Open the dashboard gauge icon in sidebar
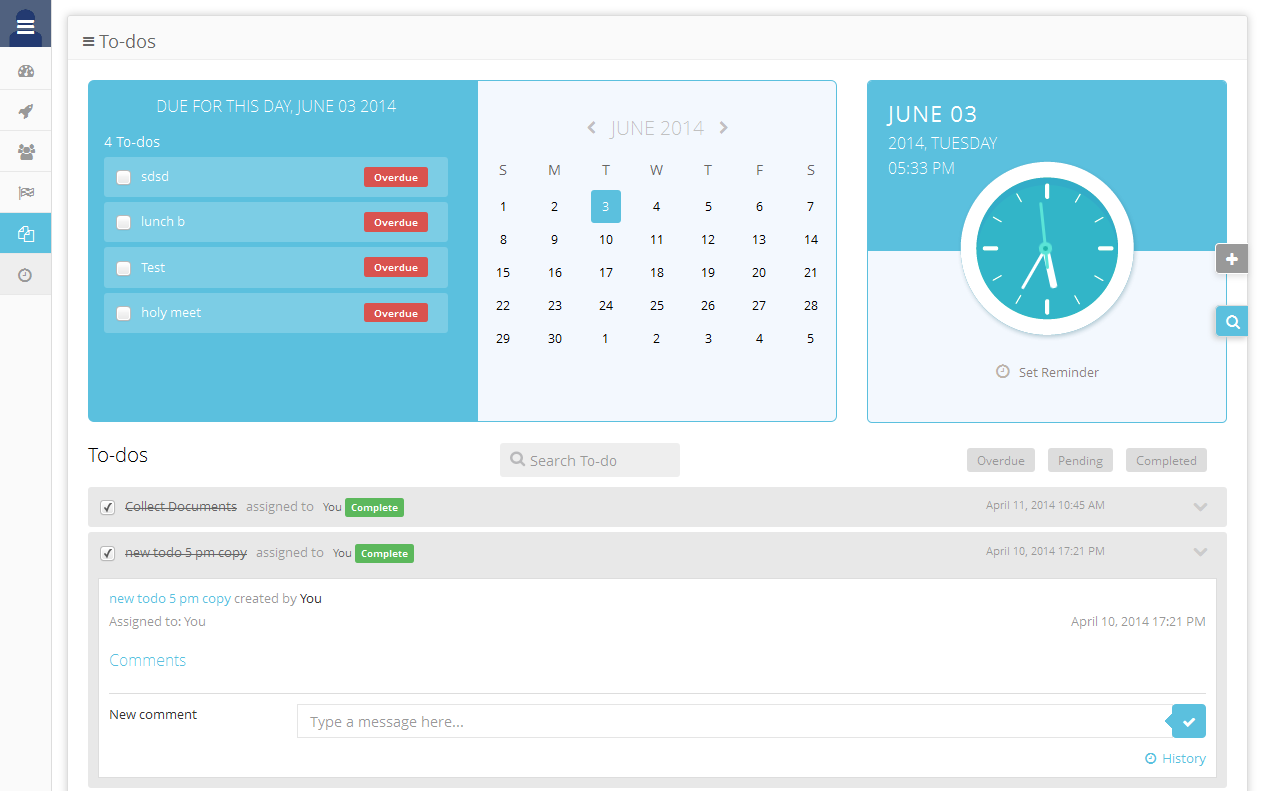This screenshot has width=1263, height=791. (26, 71)
